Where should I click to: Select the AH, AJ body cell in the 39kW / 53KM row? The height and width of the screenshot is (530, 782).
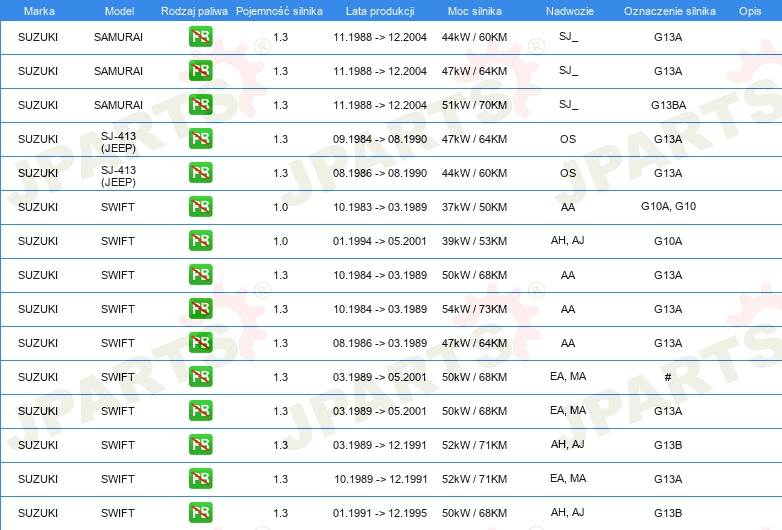[x=568, y=240]
